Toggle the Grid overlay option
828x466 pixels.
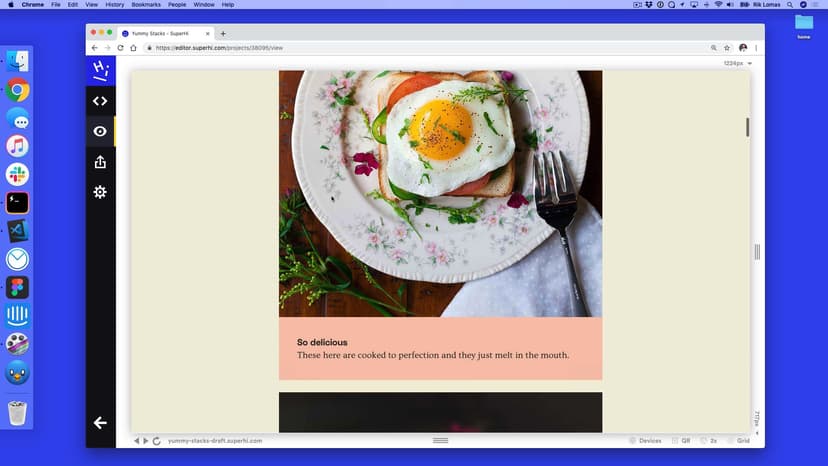pos(737,441)
